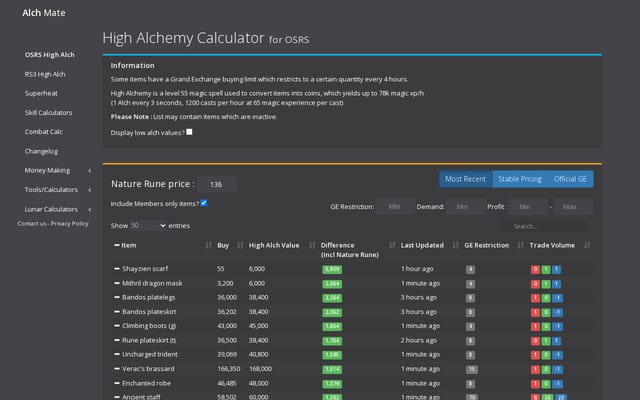Expand the Climbing boots (g) row icon
Viewport: 640px width, 400px height.
pos(117,326)
